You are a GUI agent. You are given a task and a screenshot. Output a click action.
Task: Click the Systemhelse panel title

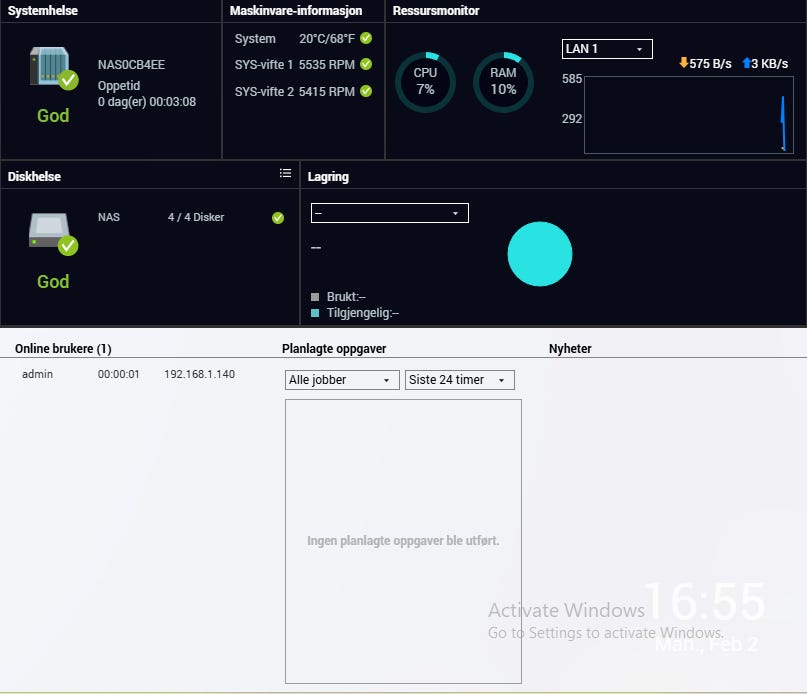pos(43,11)
